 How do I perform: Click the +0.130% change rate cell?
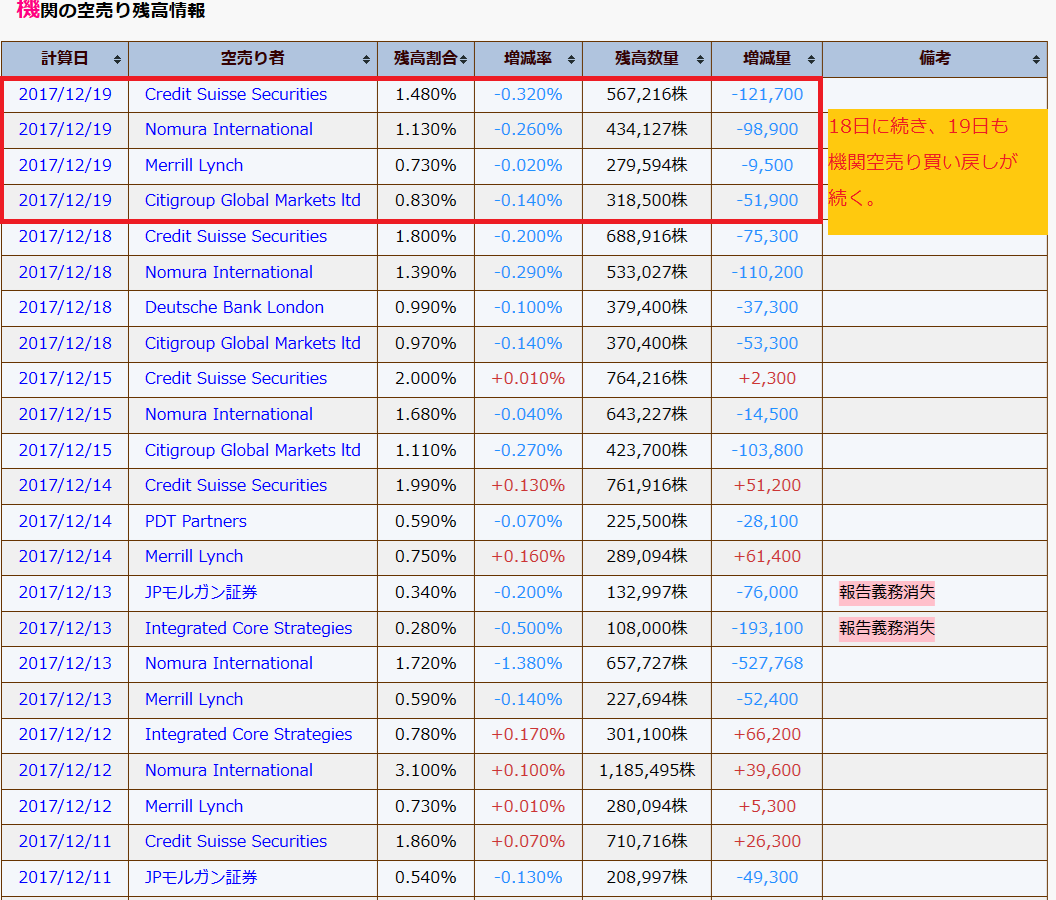pos(529,486)
